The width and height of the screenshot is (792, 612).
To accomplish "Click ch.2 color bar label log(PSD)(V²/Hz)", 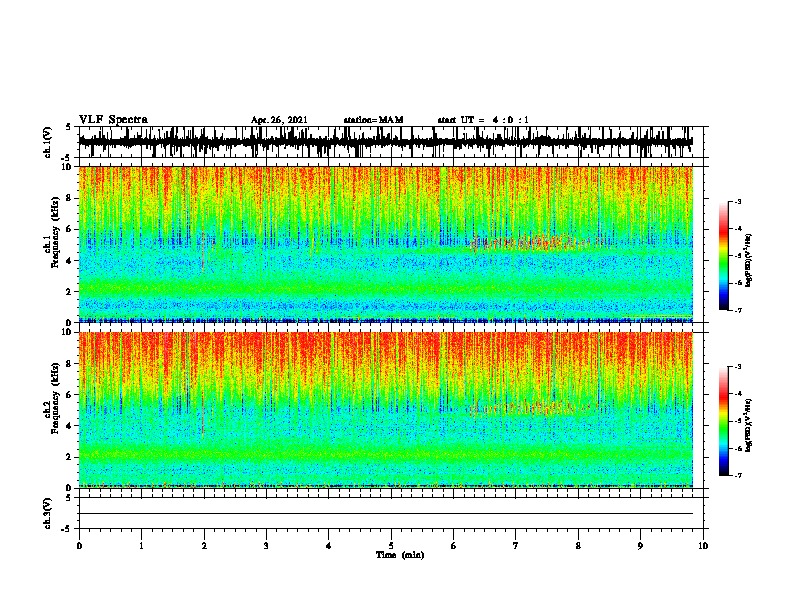I will click(749, 425).
